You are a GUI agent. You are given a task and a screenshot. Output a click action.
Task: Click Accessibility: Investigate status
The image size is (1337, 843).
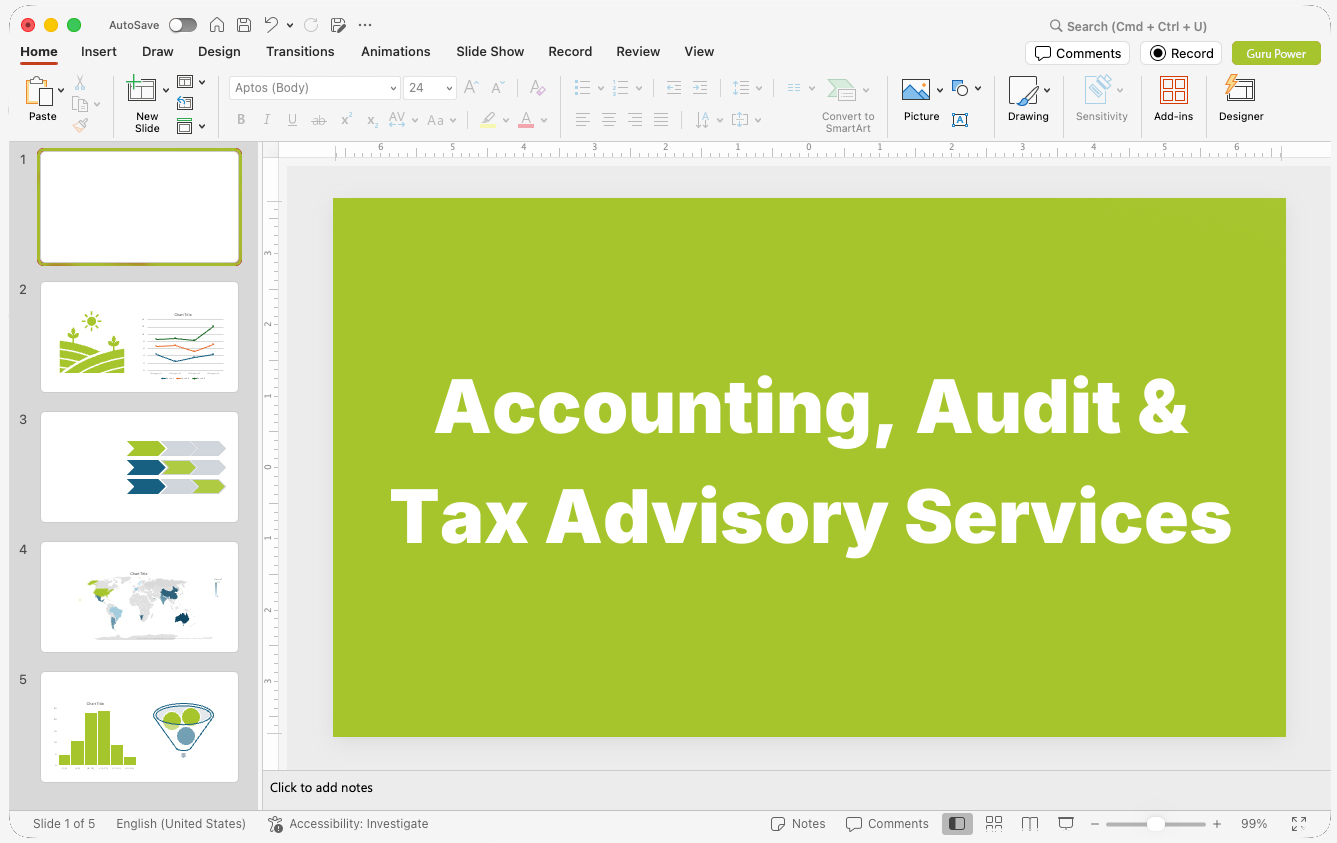[x=348, y=824]
